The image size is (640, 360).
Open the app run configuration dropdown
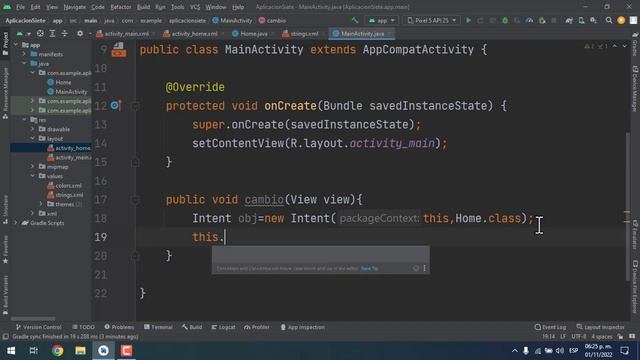point(382,20)
